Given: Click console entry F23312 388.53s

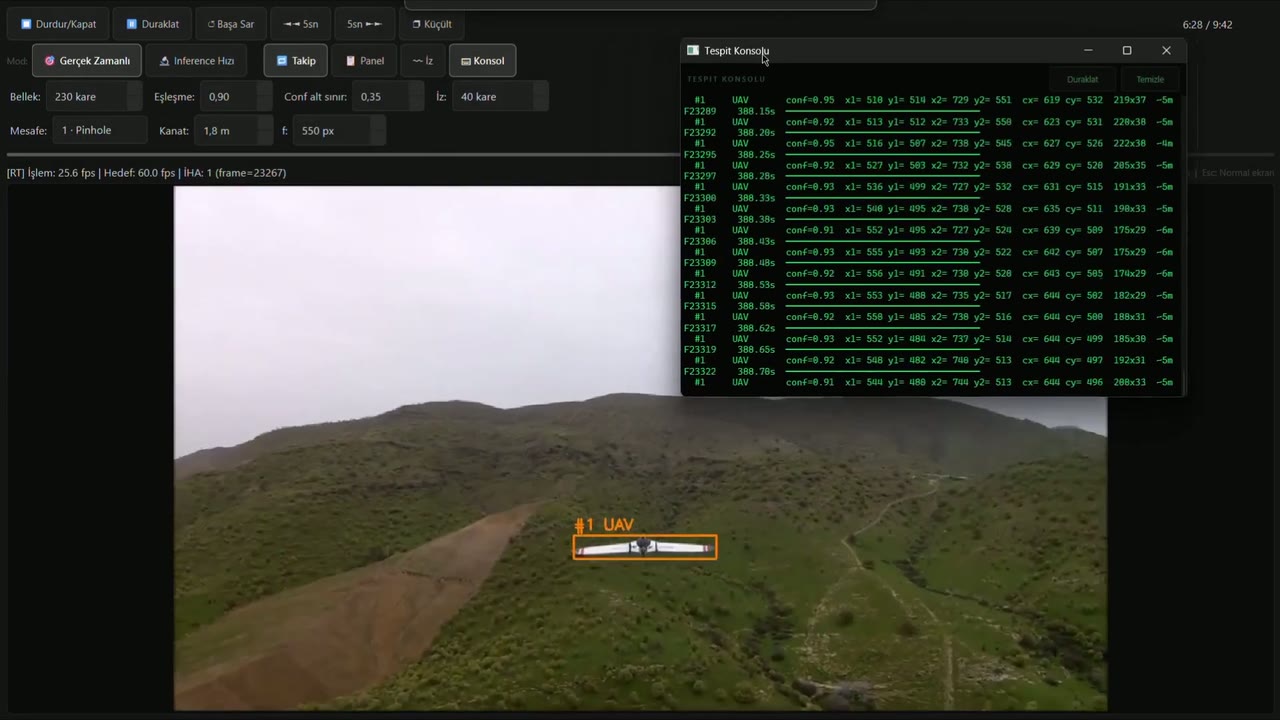Looking at the screenshot, I should coord(729,285).
